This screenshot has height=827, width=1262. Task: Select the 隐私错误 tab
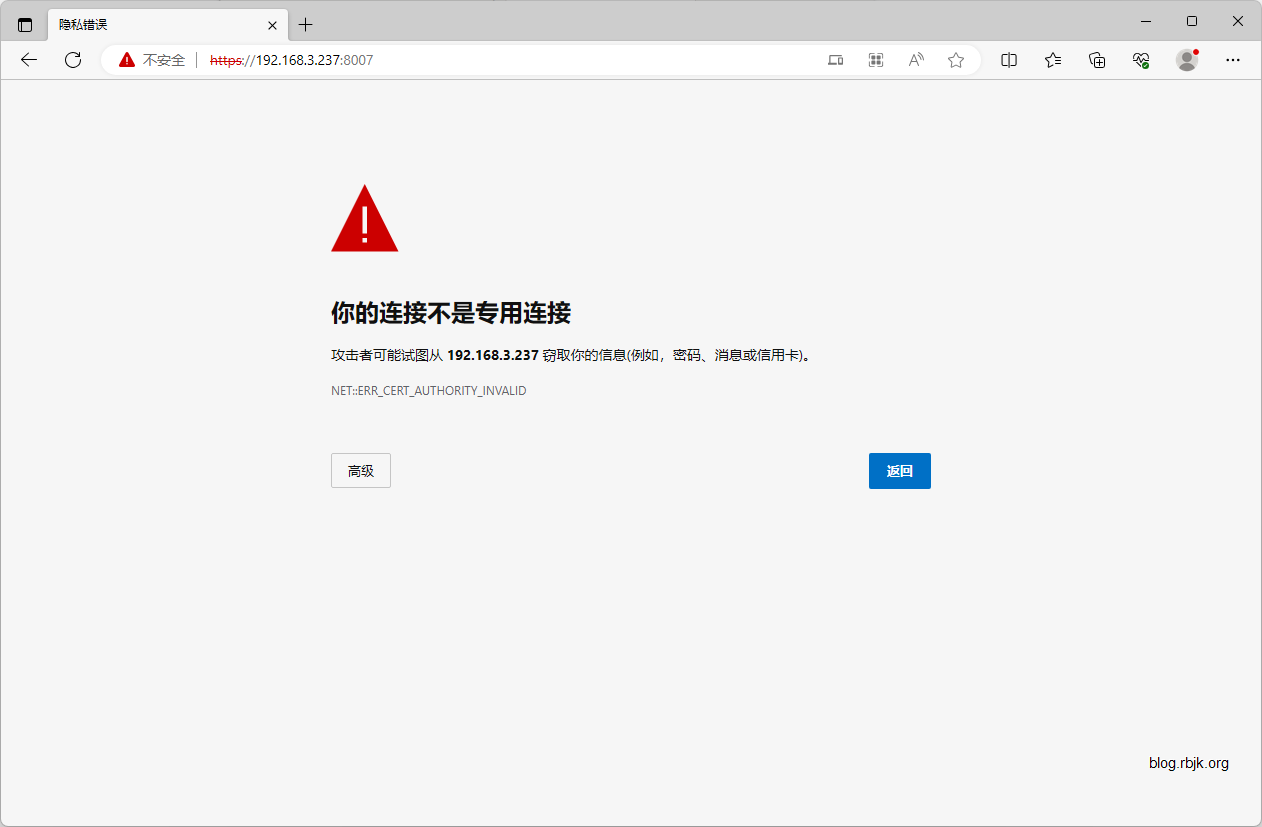[x=150, y=24]
